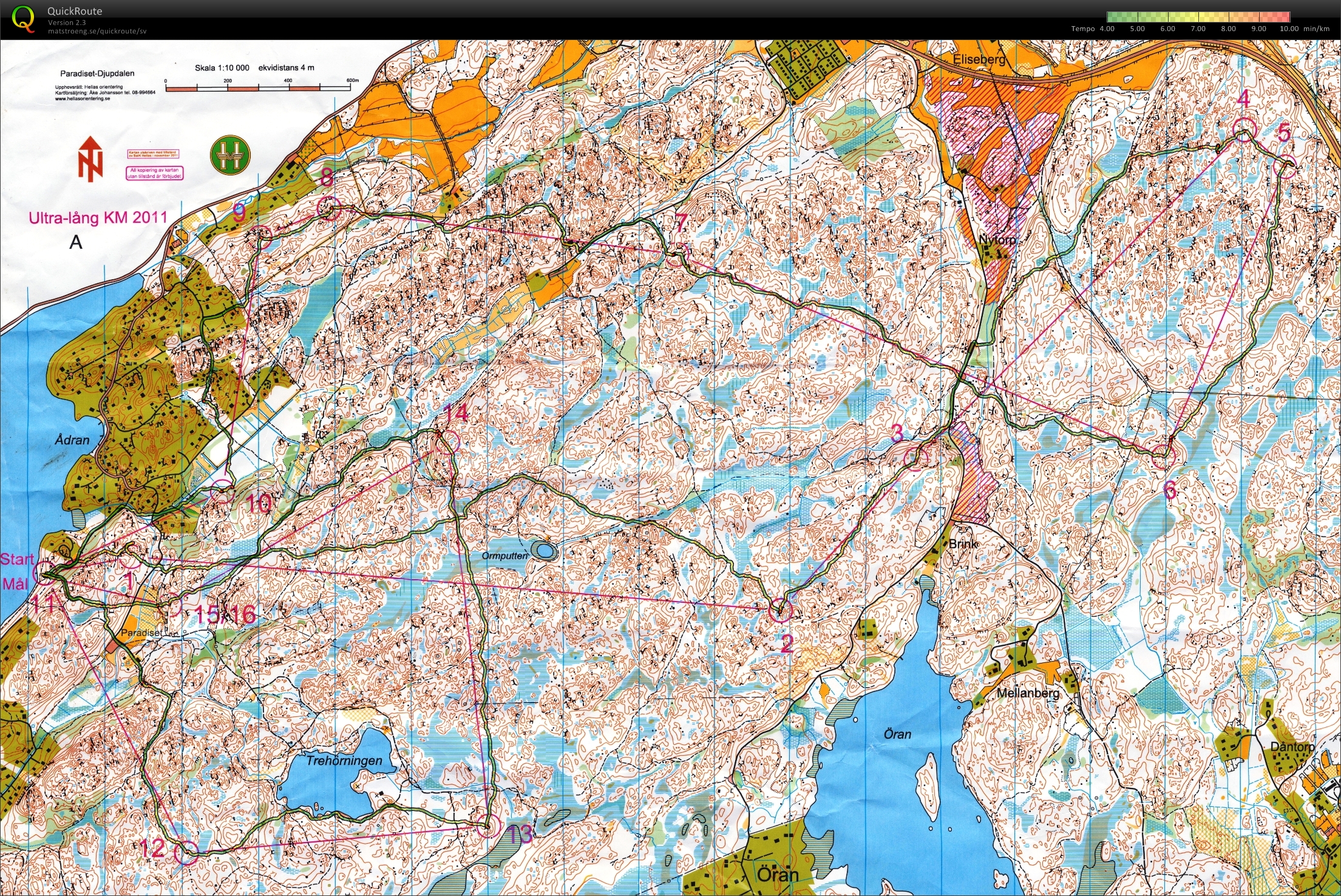Select control circle 12 on map
Image resolution: width=1341 pixels, height=896 pixels.
click(x=186, y=852)
